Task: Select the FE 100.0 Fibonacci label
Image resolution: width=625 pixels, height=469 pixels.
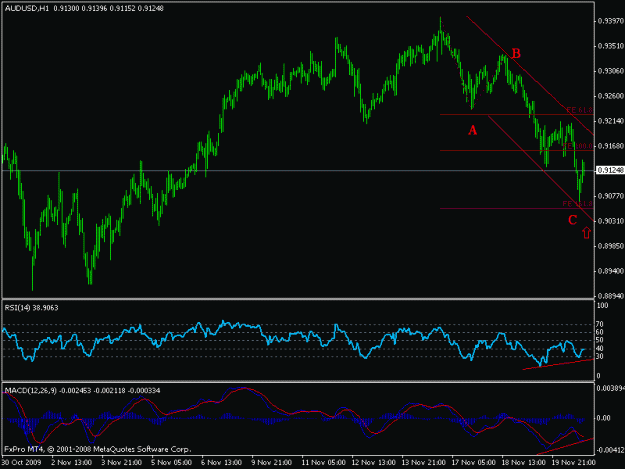Action: (x=578, y=146)
